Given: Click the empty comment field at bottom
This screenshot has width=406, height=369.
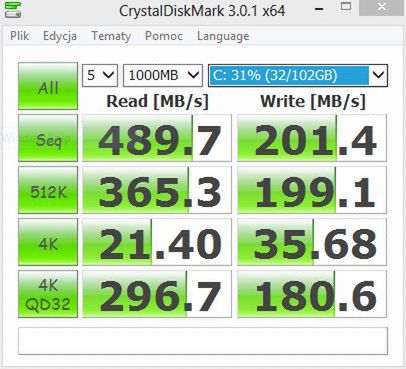Looking at the screenshot, I should [203, 341].
